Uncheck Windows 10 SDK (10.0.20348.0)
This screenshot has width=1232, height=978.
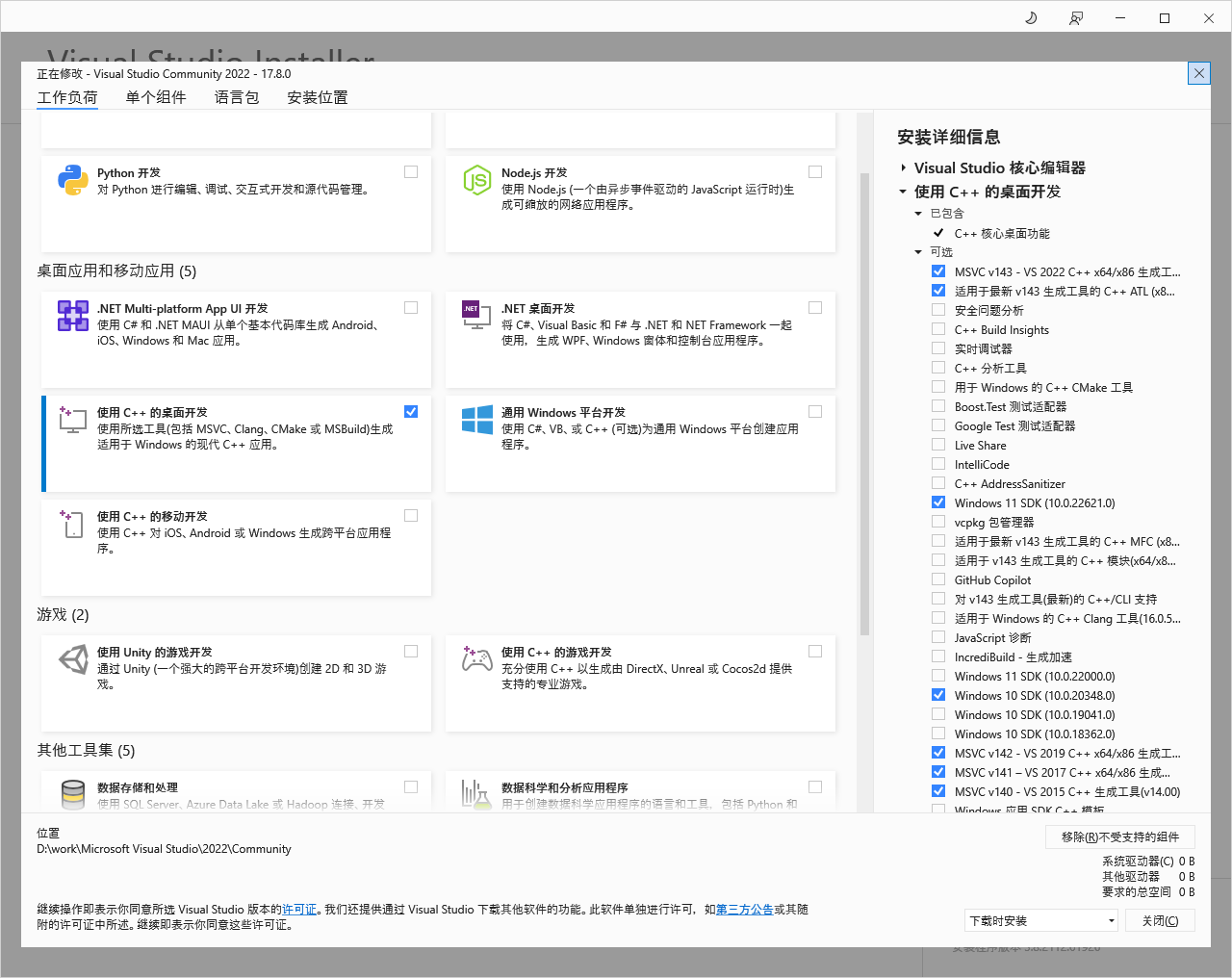coord(938,694)
